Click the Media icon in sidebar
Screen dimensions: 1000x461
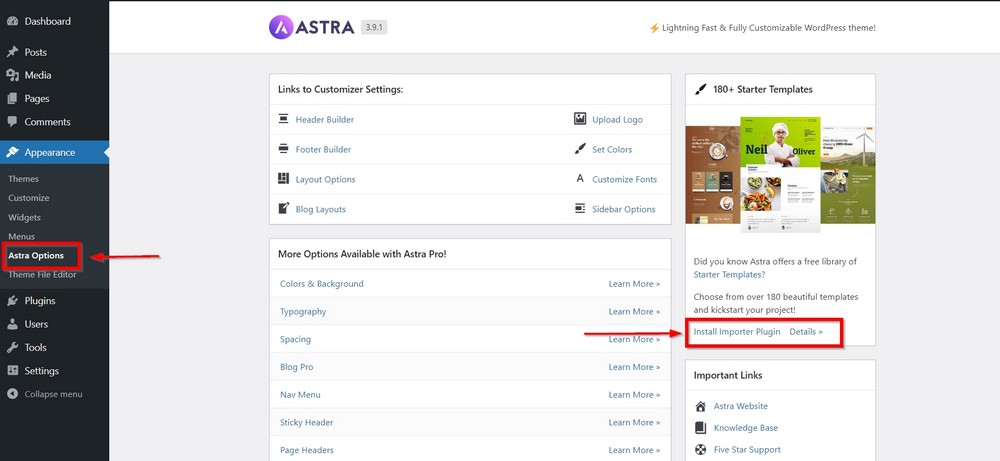click(12, 75)
